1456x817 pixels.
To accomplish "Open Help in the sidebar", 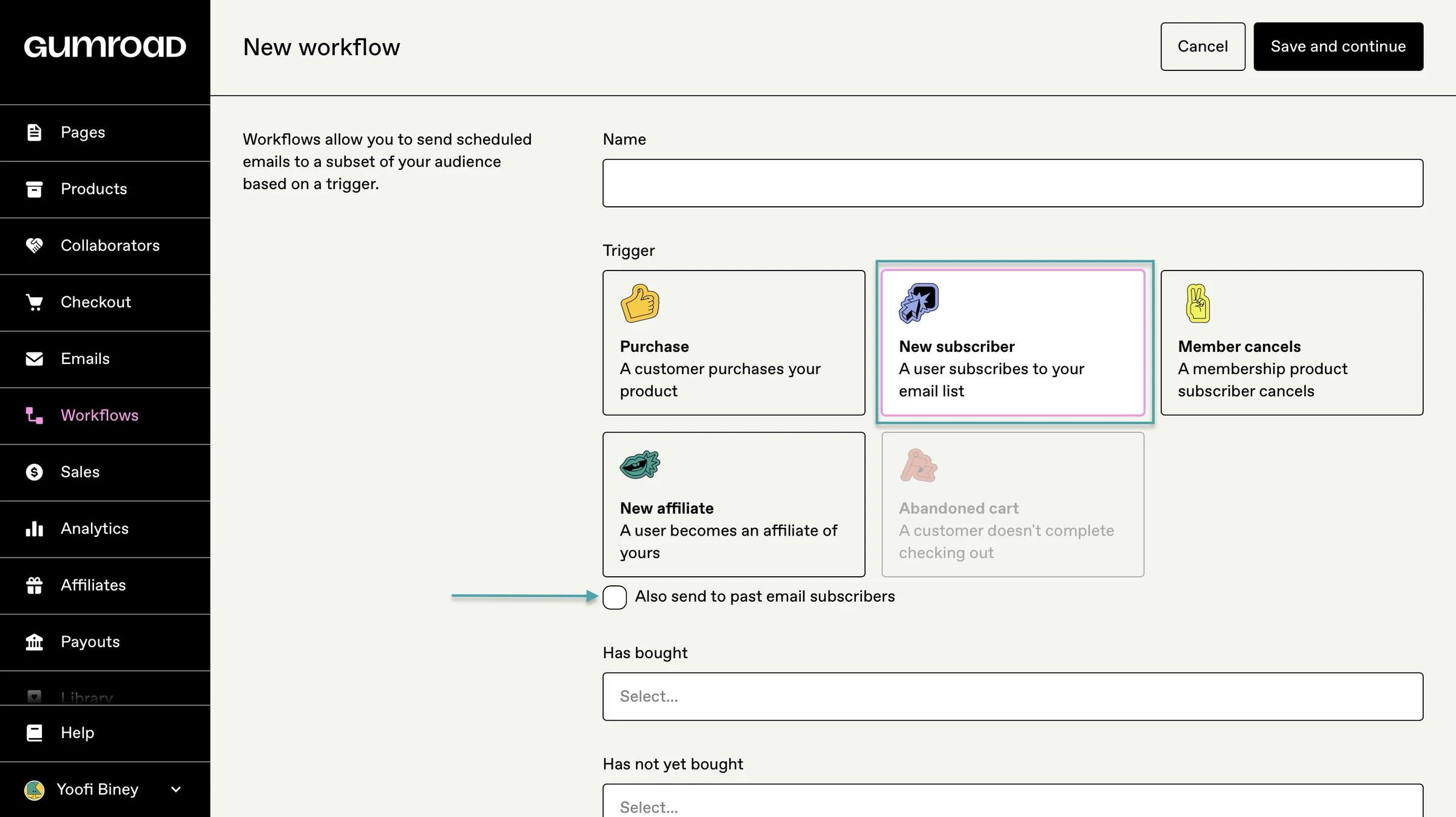I will [105, 733].
